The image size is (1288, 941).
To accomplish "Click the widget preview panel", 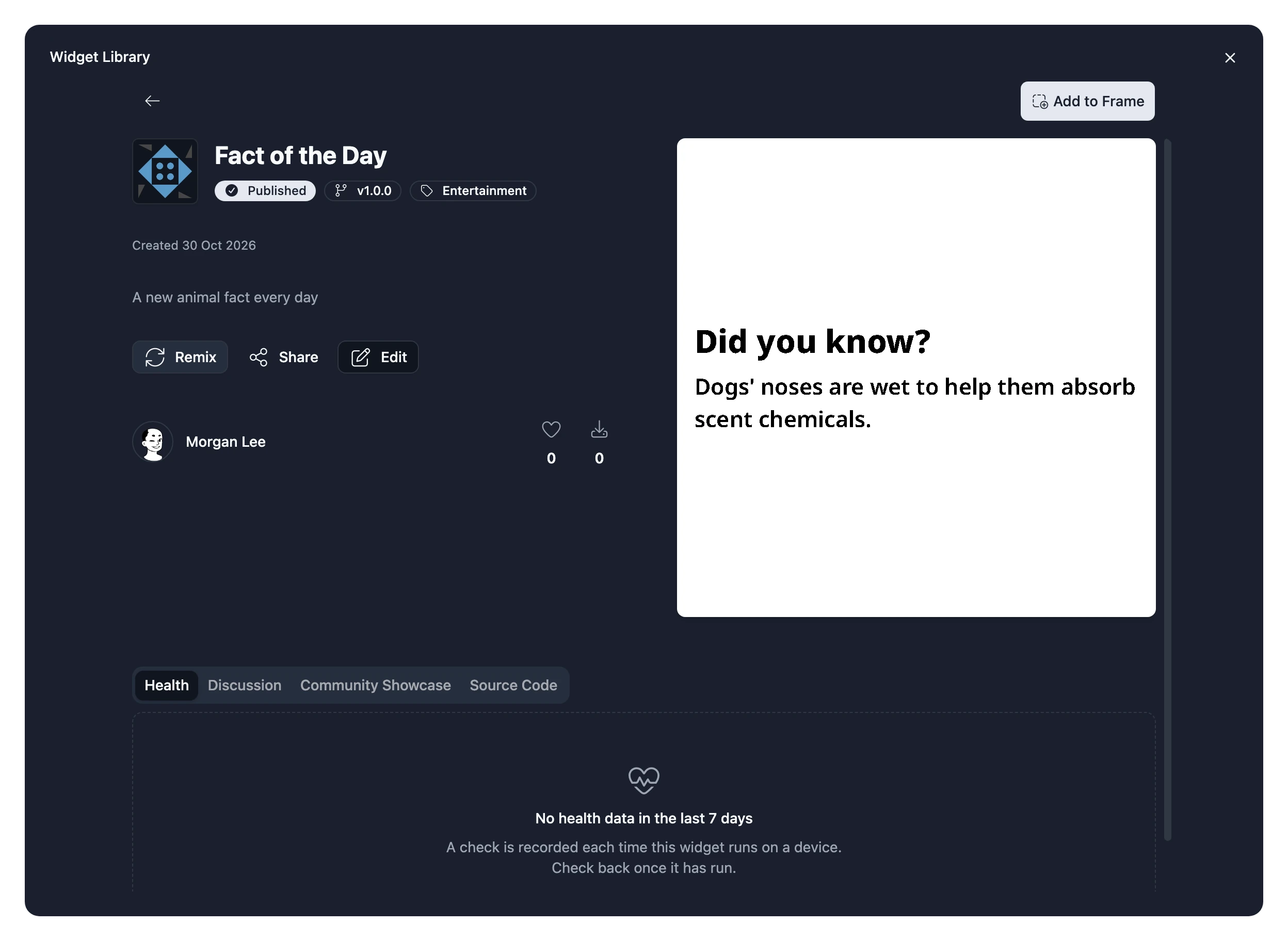I will coord(916,378).
